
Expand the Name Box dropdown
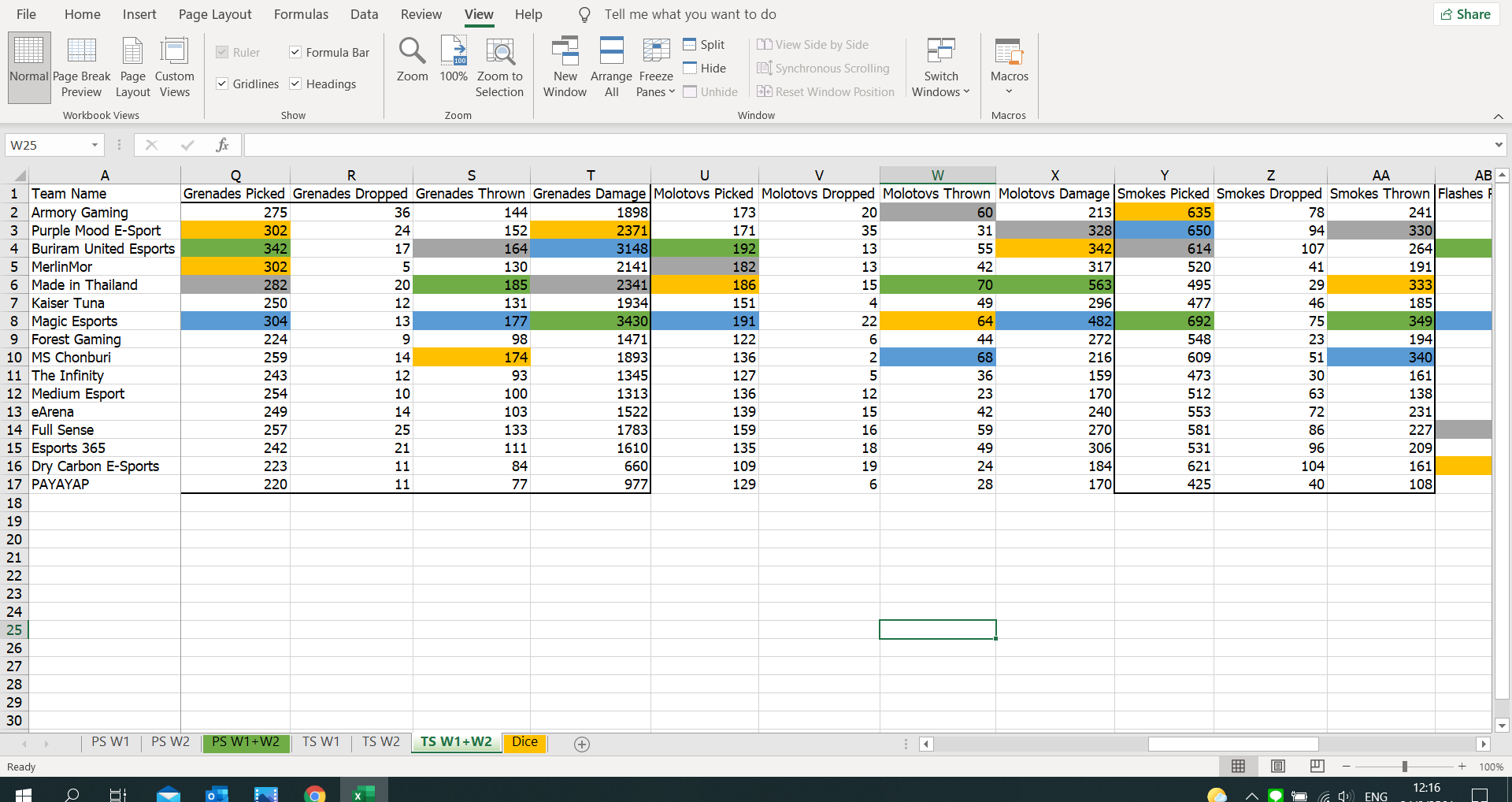coord(94,145)
